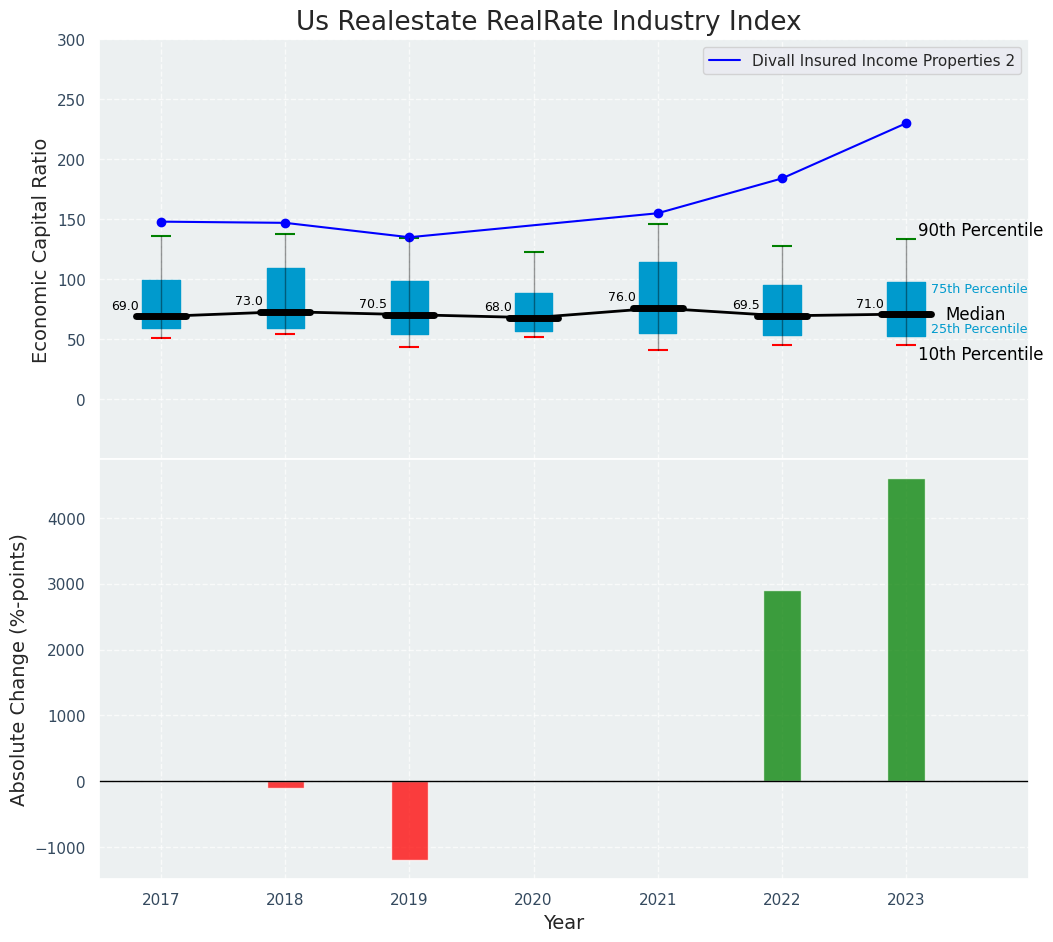
Task: Click the 10th Percentile annotation
Action: point(980,355)
